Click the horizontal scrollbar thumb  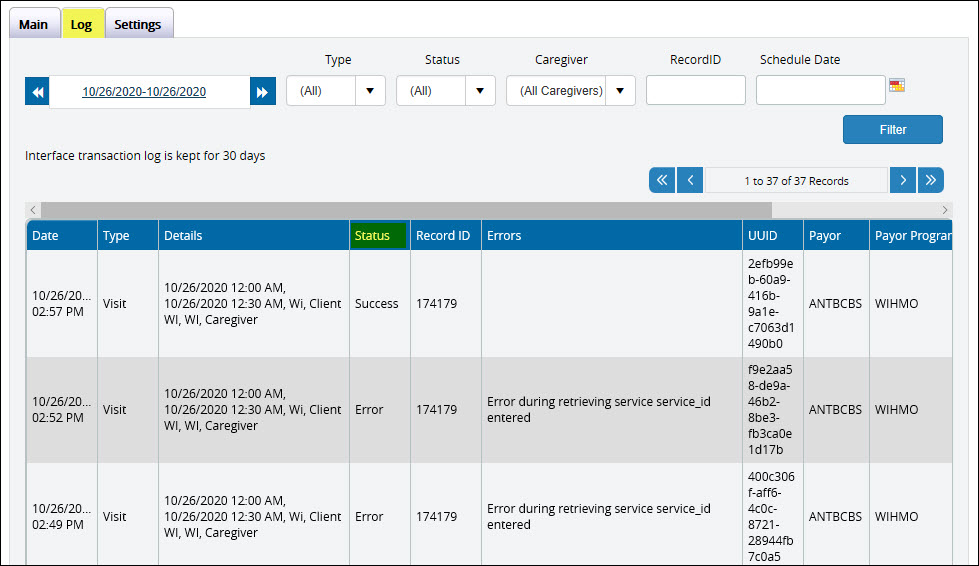[406, 210]
